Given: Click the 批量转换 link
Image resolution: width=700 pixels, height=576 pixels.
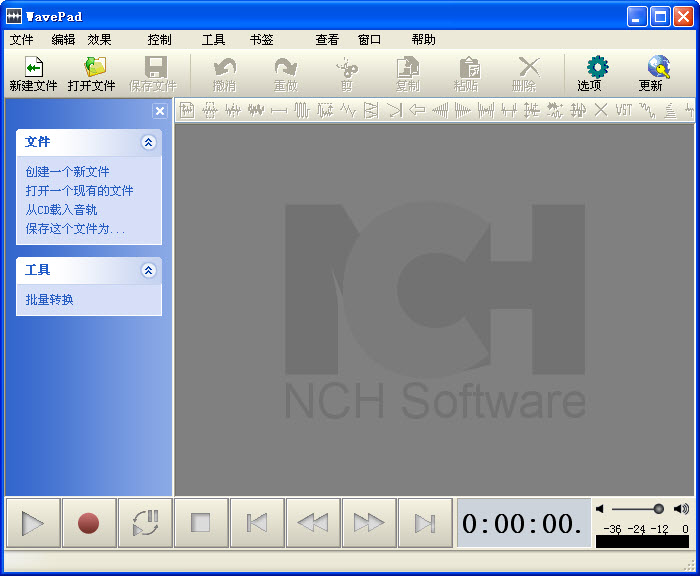Looking at the screenshot, I should tap(50, 300).
